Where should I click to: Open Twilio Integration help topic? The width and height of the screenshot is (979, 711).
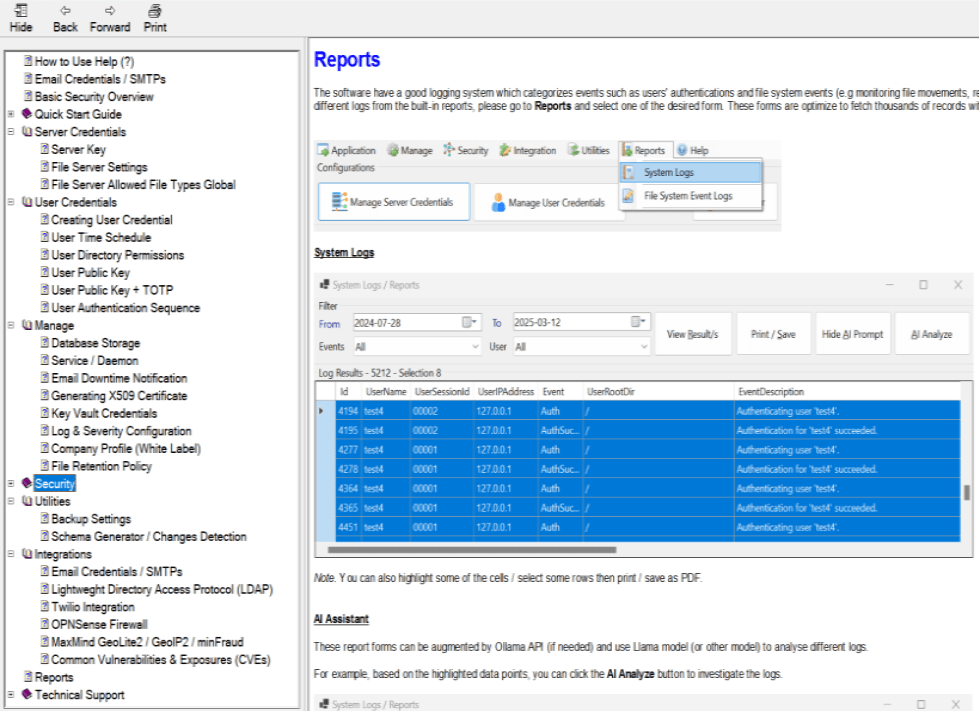93,607
